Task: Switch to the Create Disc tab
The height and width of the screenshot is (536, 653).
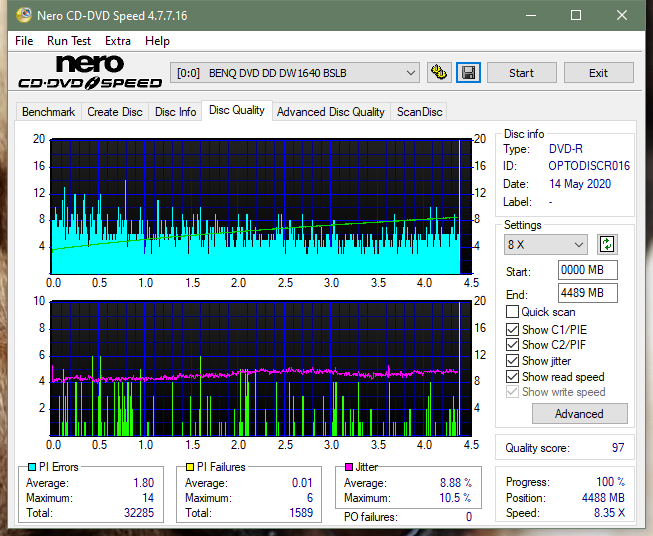Action: [x=115, y=112]
